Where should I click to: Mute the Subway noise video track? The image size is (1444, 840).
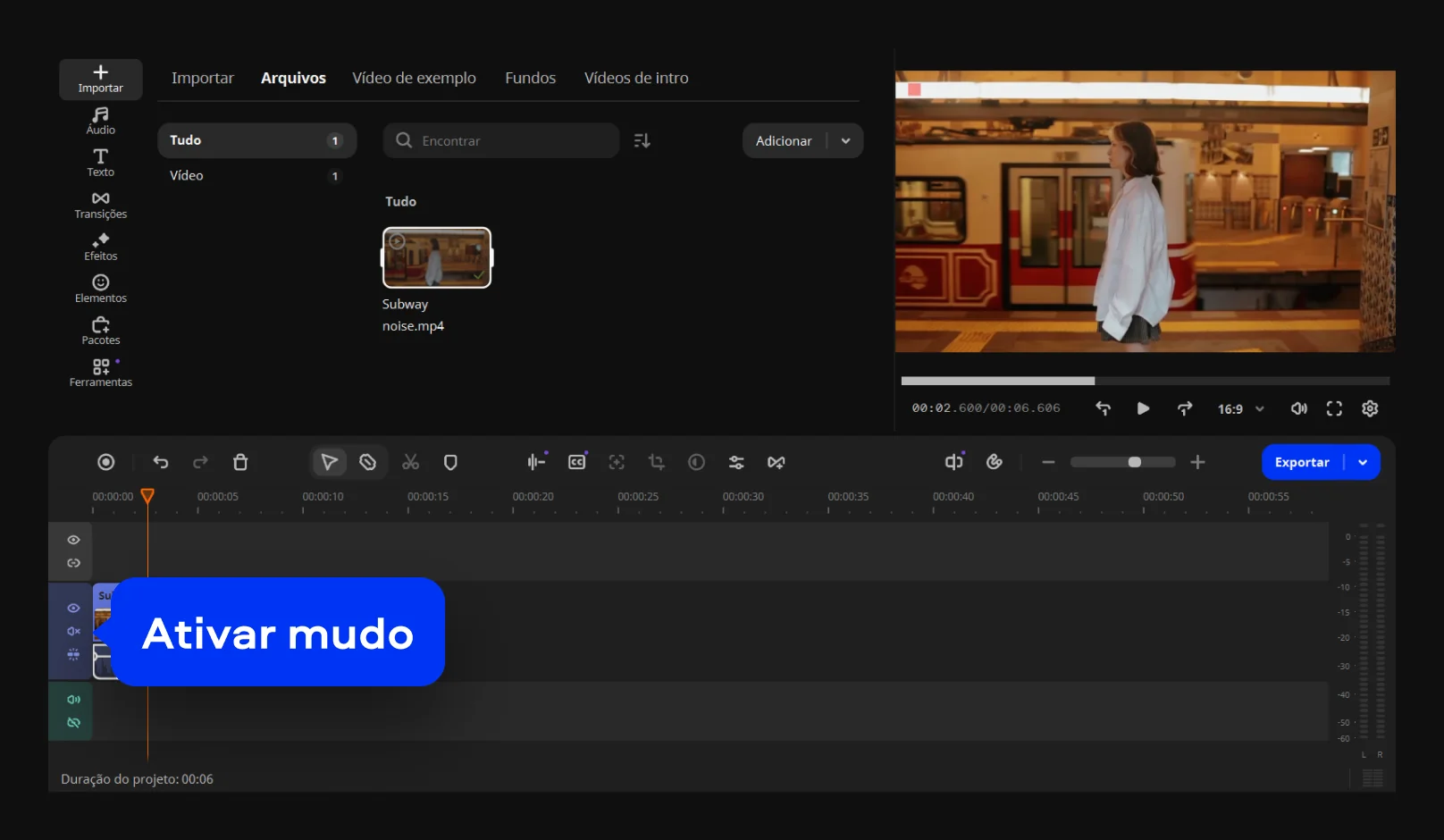(x=73, y=631)
